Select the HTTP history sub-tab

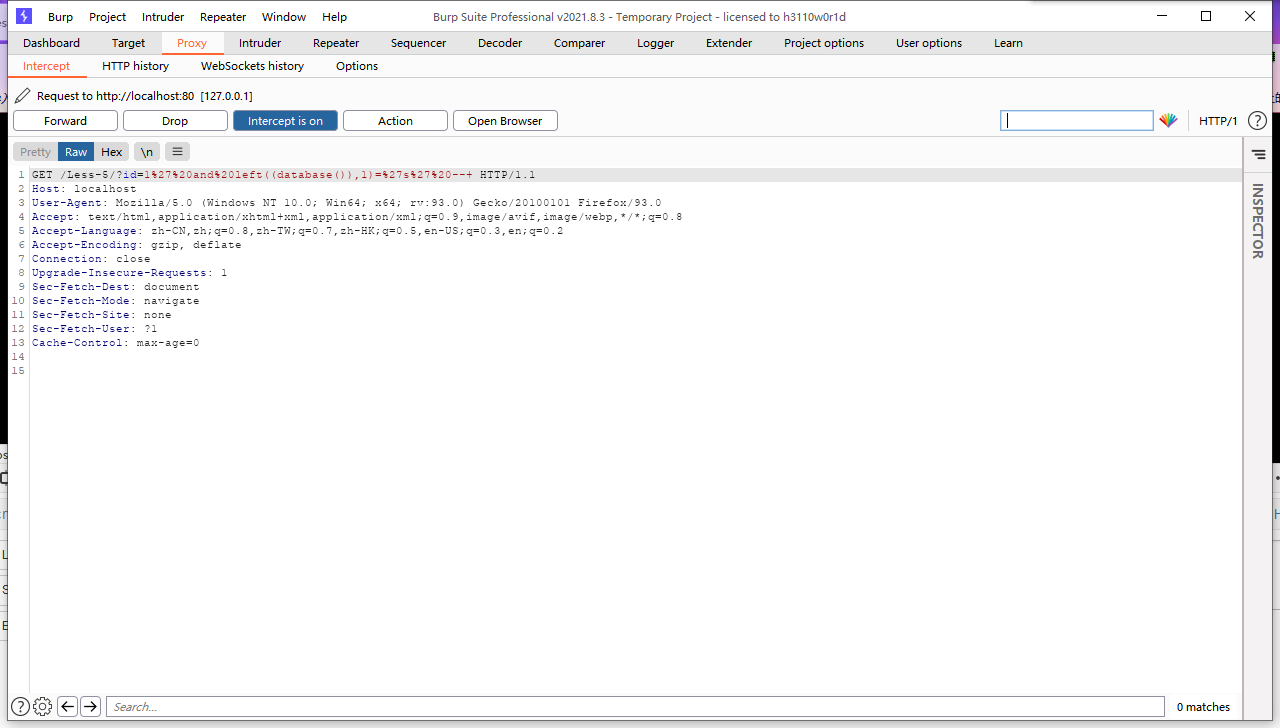point(135,66)
